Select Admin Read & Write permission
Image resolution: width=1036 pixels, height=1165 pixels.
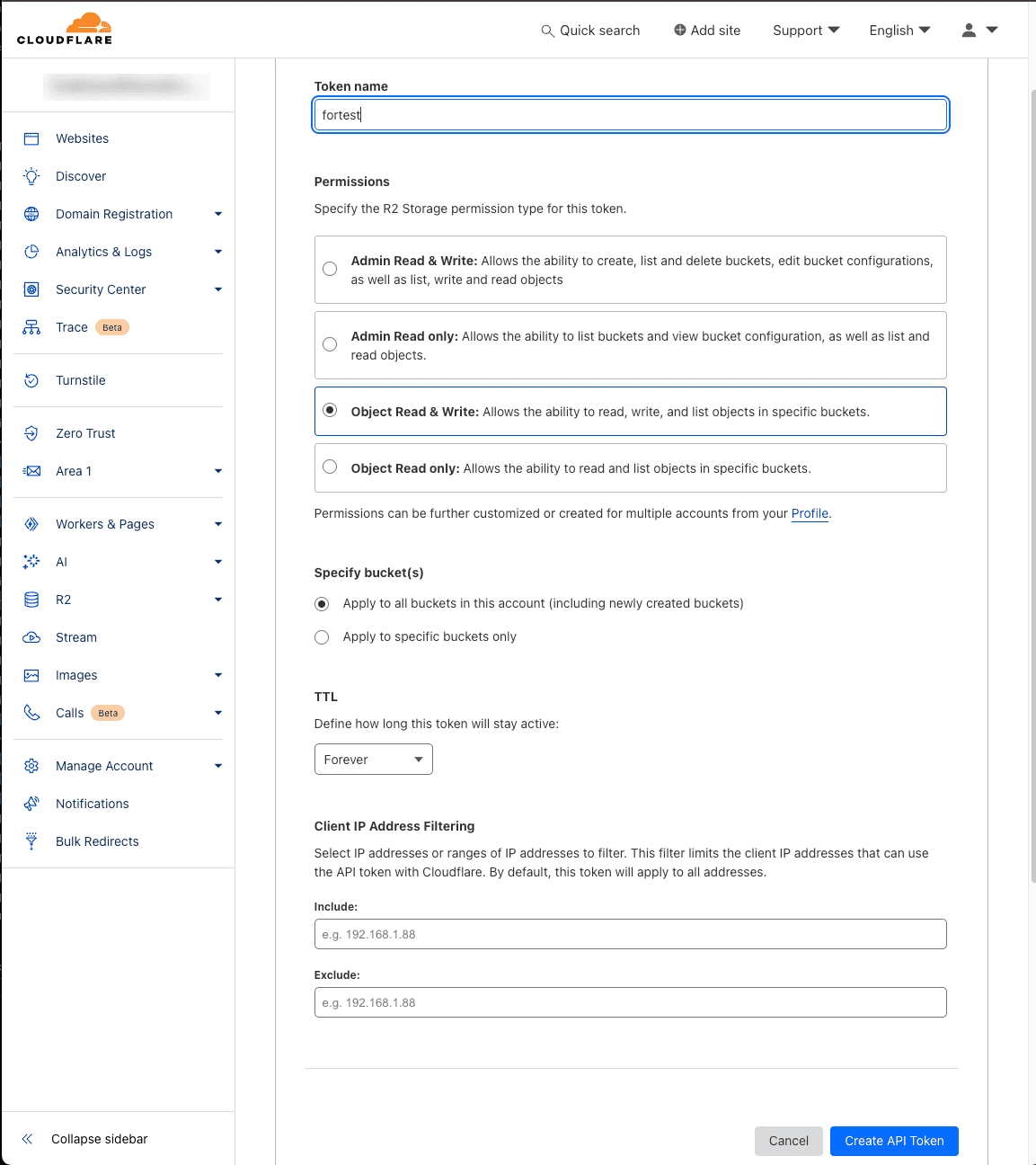(x=330, y=269)
